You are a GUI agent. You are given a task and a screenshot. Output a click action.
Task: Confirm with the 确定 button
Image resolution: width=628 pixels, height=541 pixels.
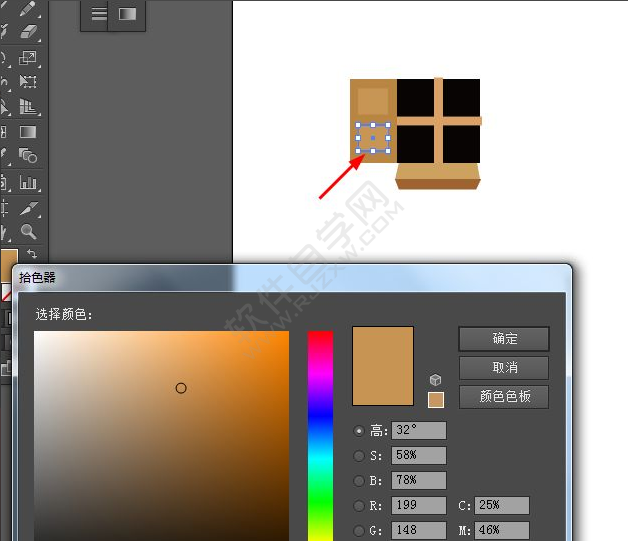coord(504,339)
